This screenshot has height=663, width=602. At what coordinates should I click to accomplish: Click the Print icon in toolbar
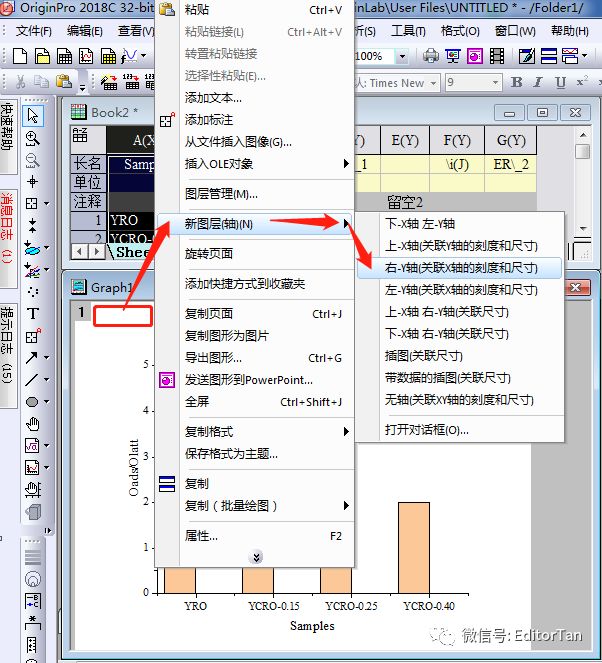point(430,56)
